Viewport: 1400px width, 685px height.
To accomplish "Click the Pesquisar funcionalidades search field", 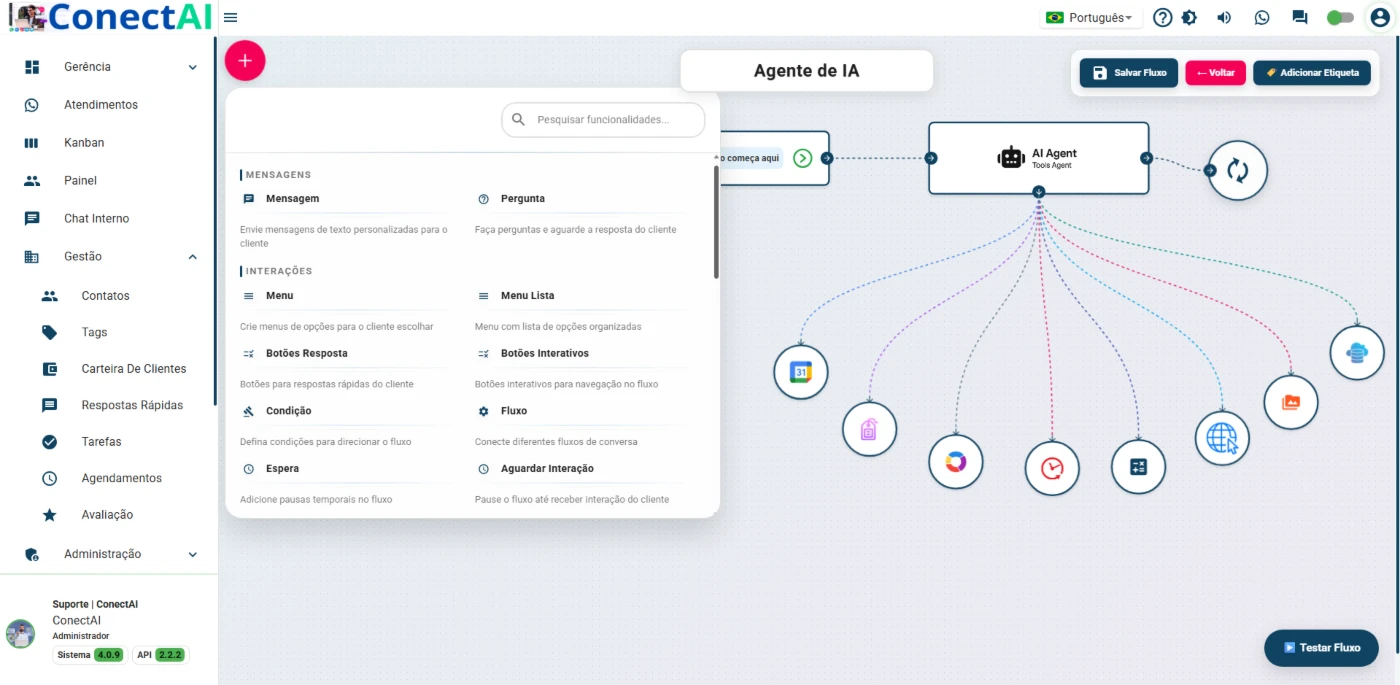I will [603, 119].
